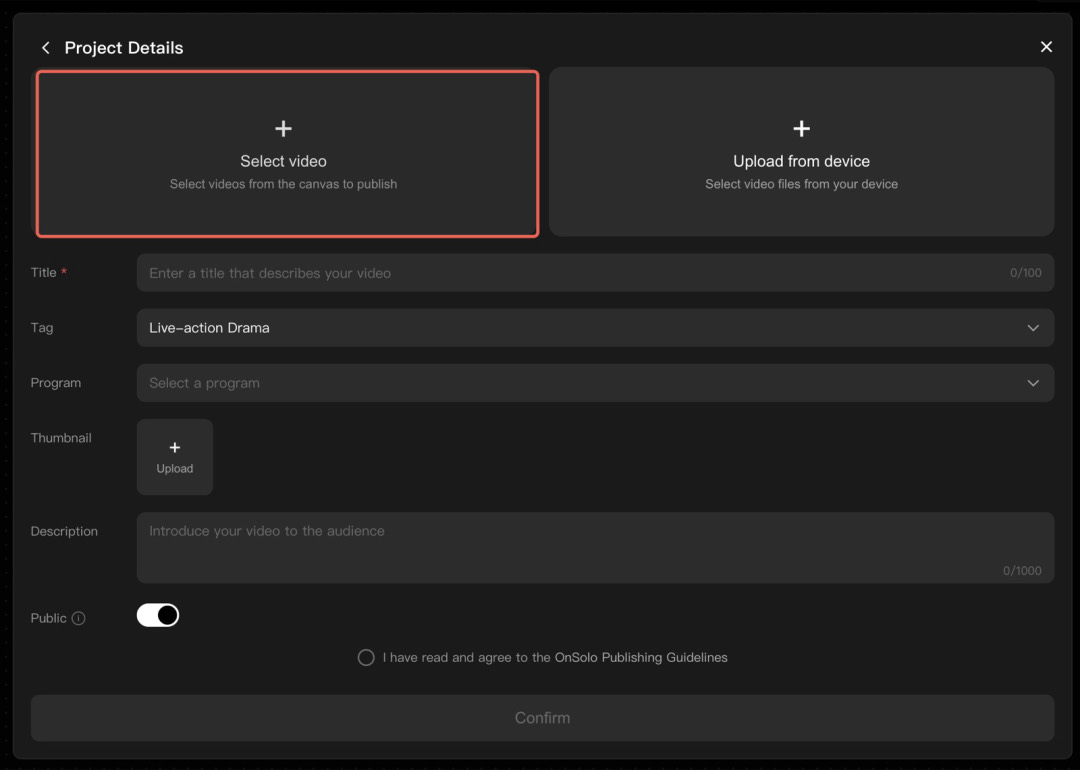Toggle the Public switch off
Viewport: 1080px width, 770px height.
click(158, 615)
